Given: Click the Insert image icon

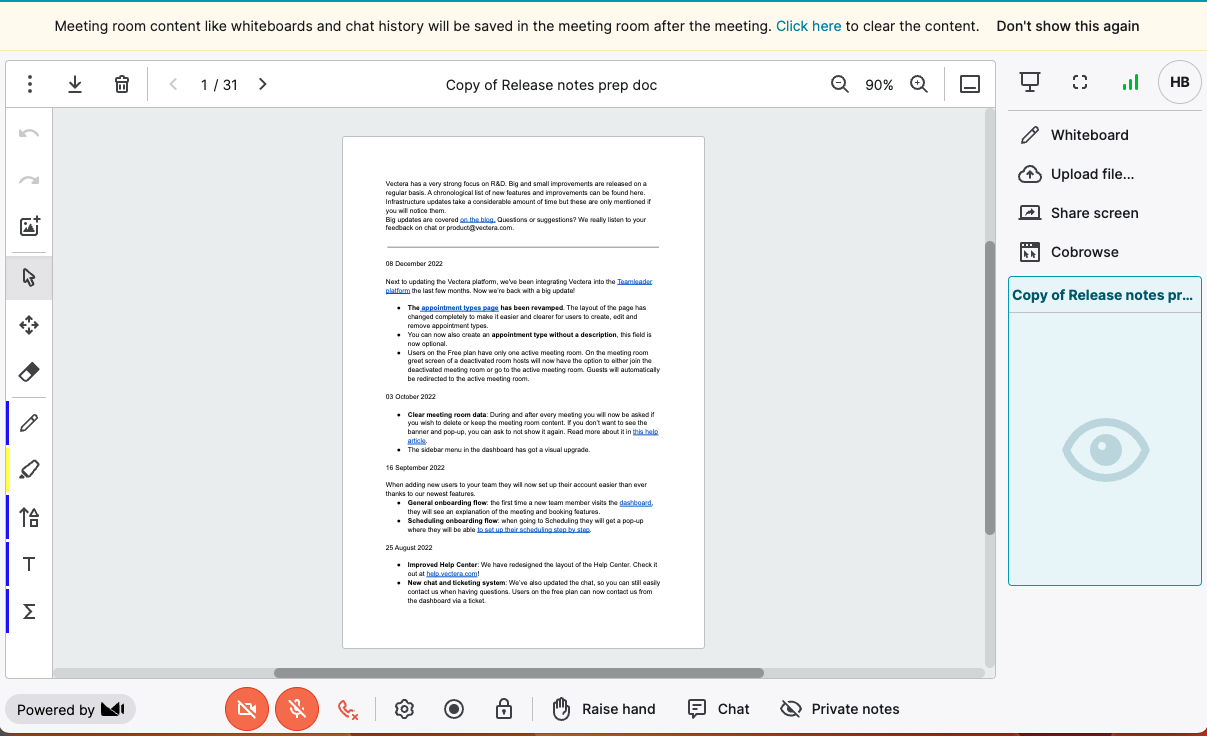Looking at the screenshot, I should tap(29, 226).
